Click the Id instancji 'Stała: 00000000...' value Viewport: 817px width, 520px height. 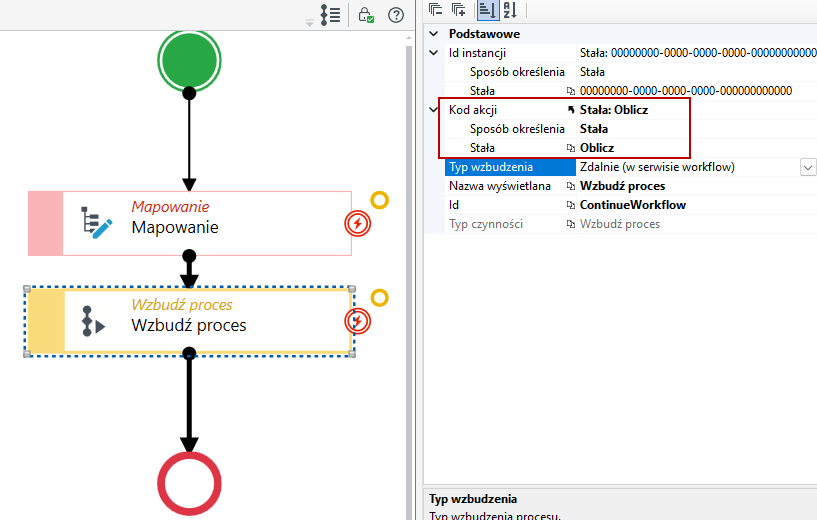tap(698, 53)
